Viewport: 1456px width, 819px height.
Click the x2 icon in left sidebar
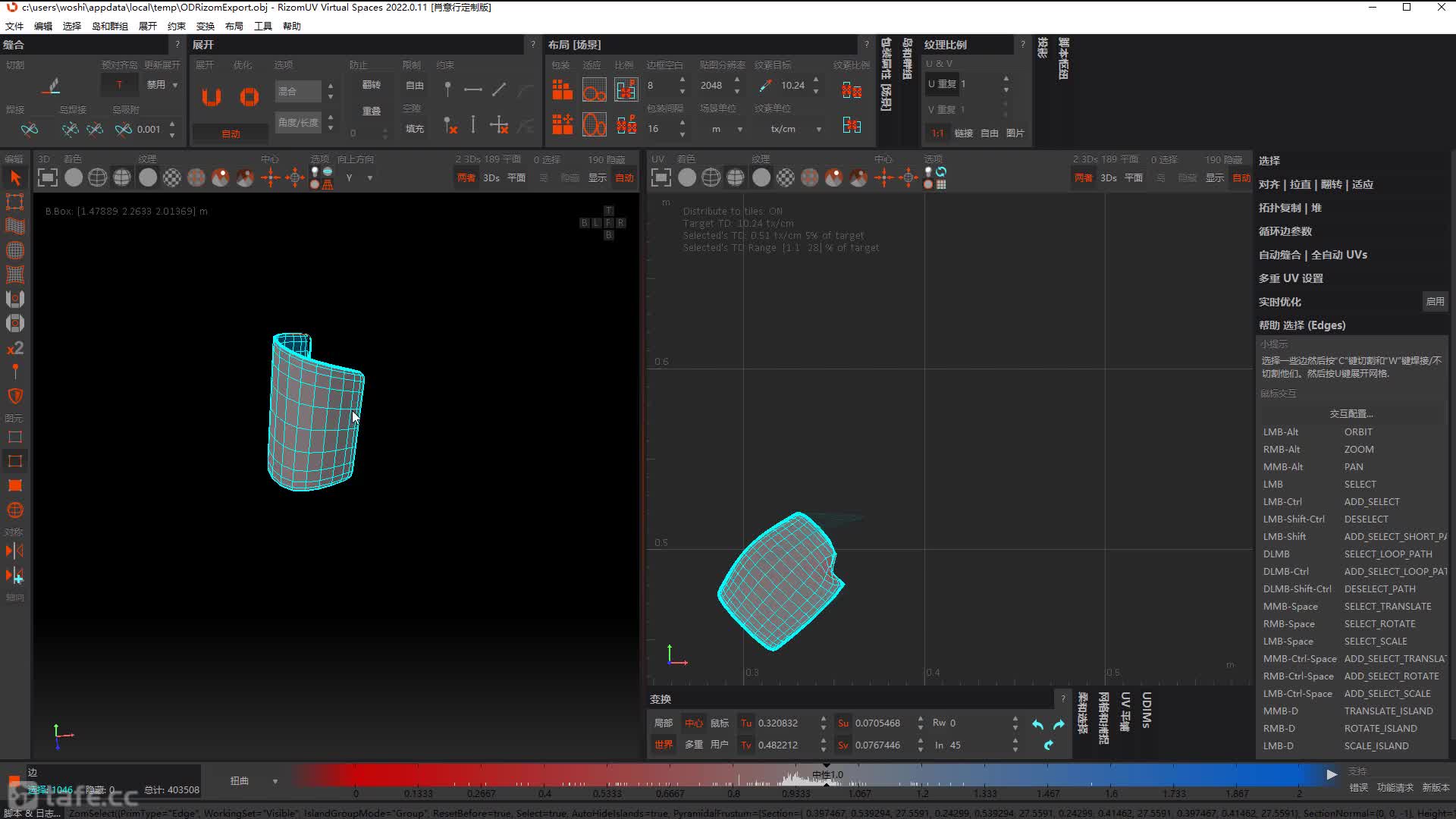[x=14, y=348]
